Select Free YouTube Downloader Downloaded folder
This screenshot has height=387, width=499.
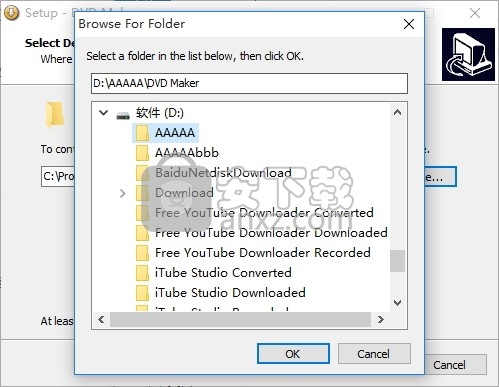tap(271, 233)
